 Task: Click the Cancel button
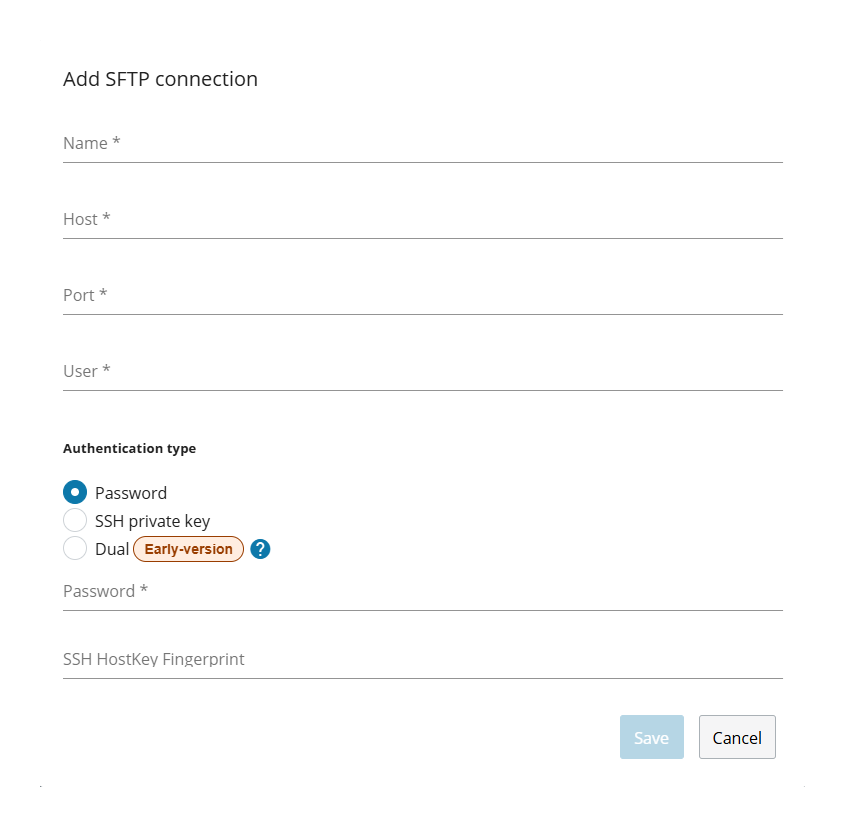[x=736, y=737]
